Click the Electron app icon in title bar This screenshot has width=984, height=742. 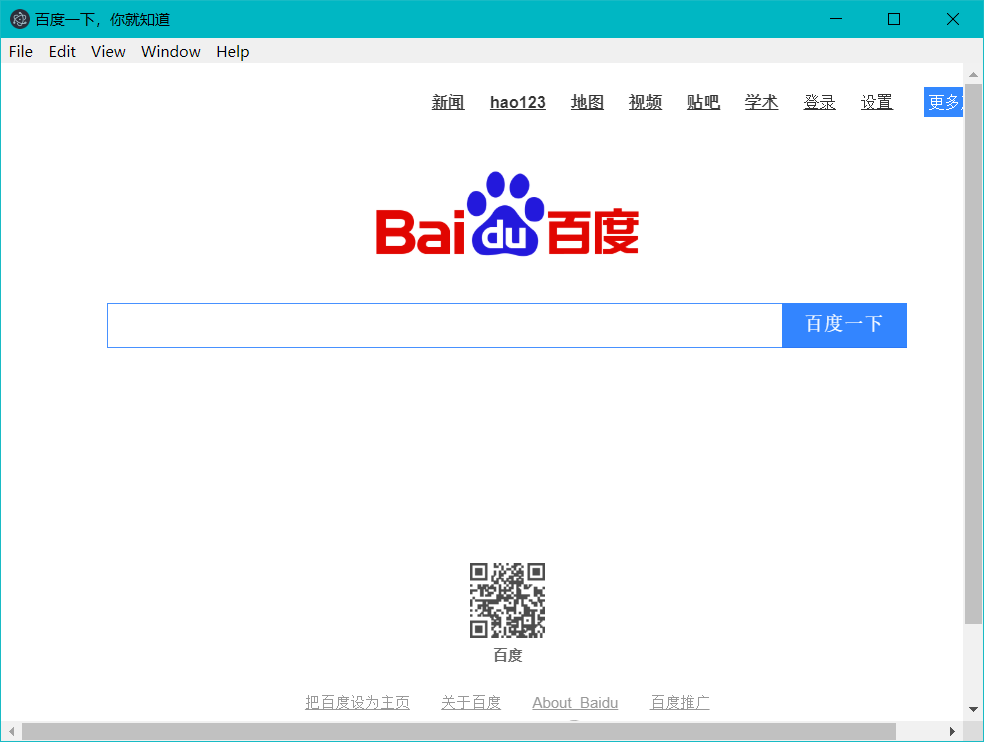[x=19, y=19]
